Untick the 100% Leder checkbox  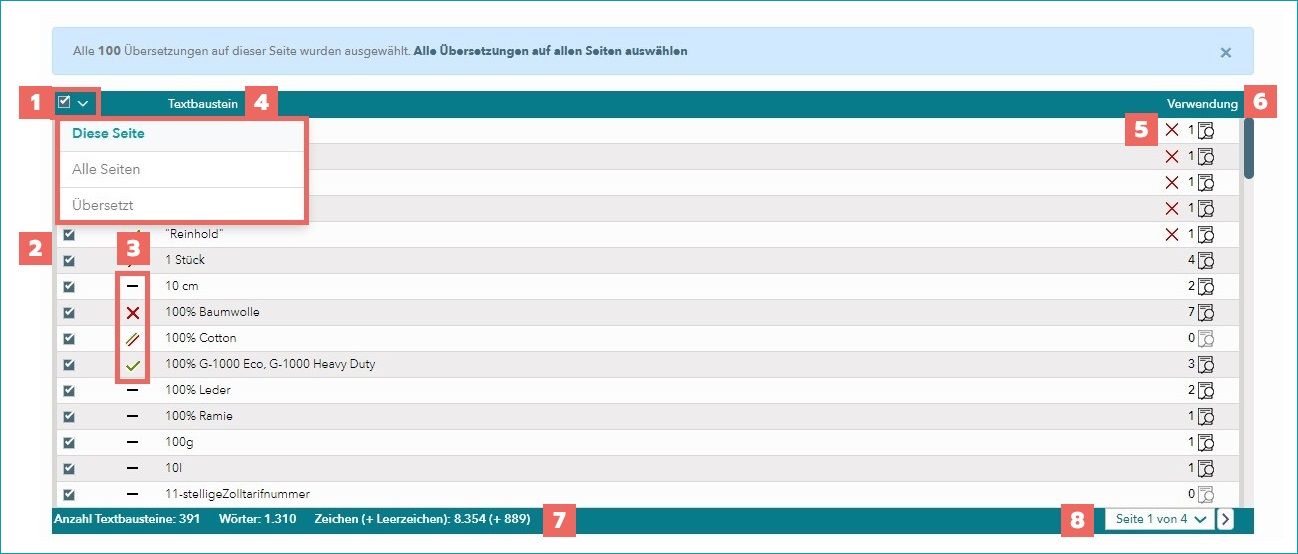(x=69, y=390)
